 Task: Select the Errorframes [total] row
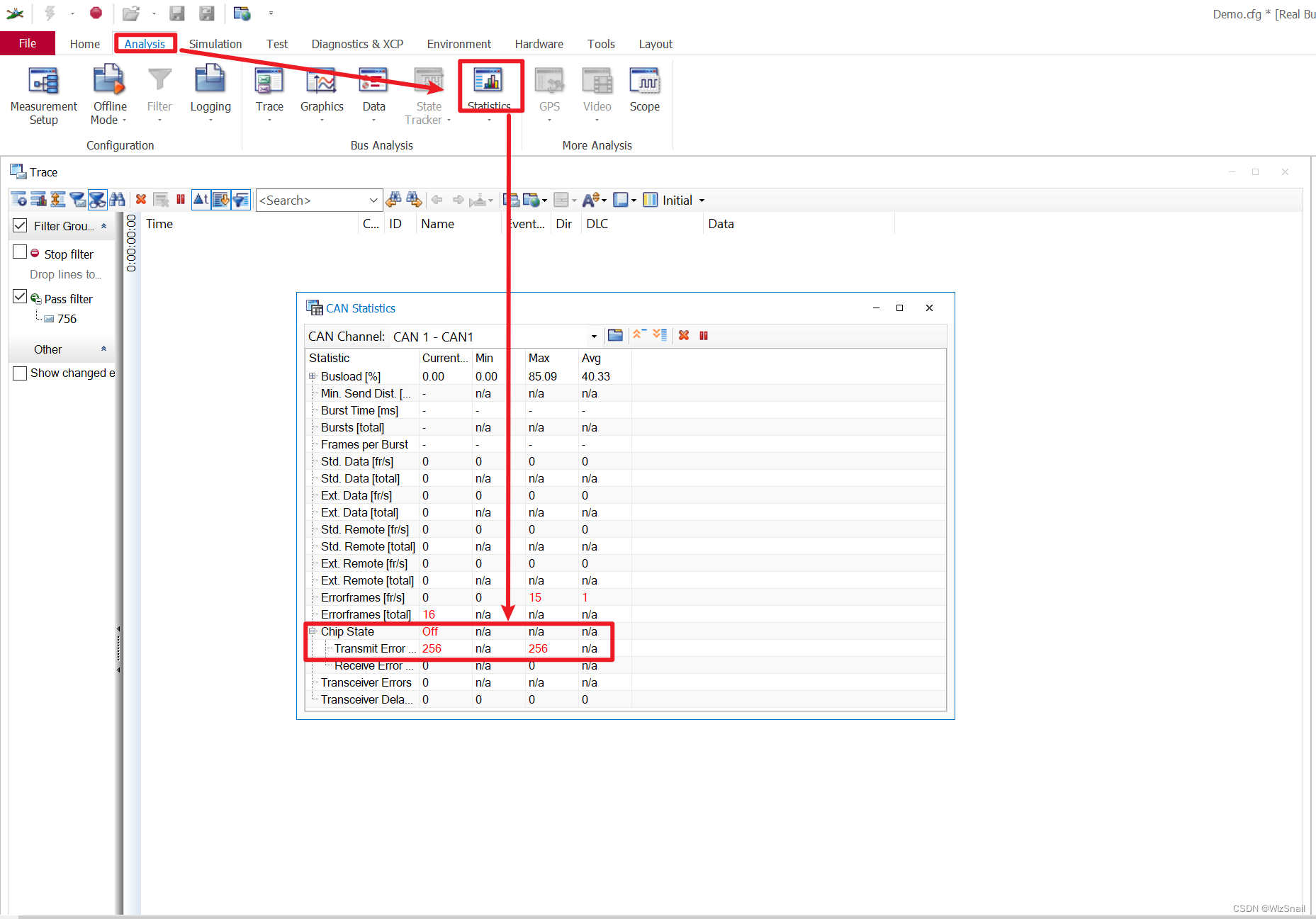(626, 614)
